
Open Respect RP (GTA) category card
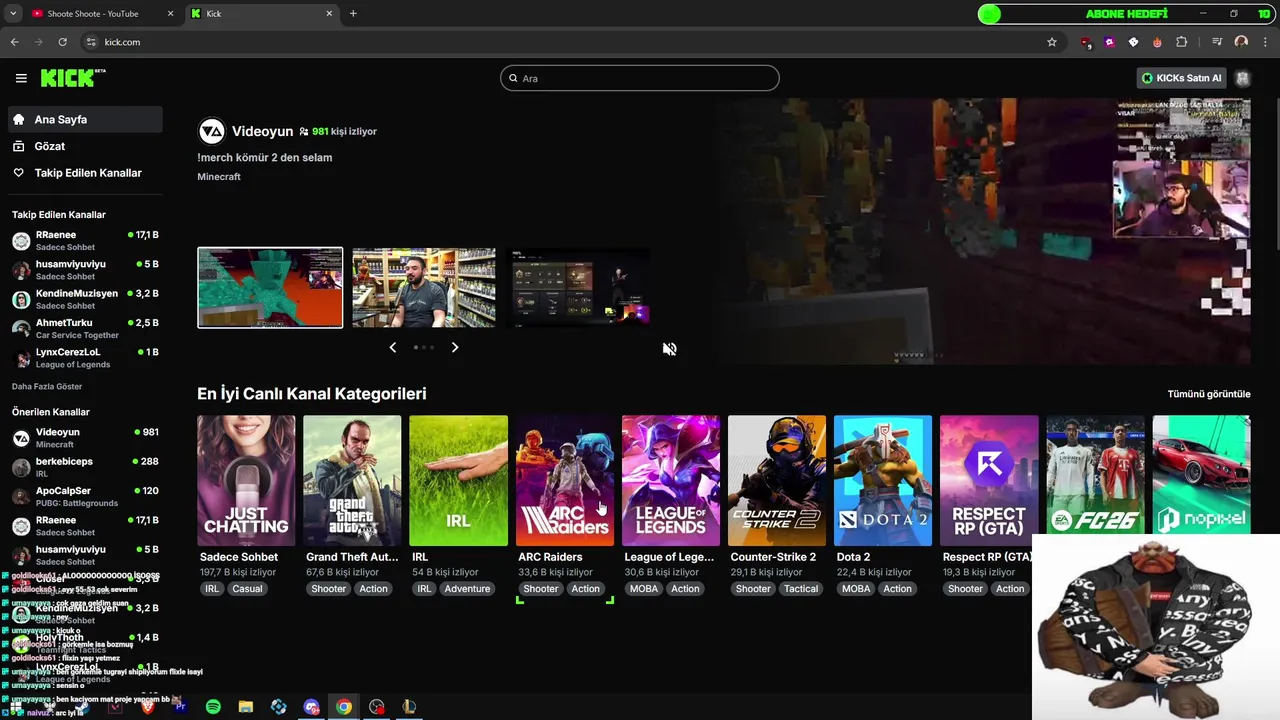(989, 481)
